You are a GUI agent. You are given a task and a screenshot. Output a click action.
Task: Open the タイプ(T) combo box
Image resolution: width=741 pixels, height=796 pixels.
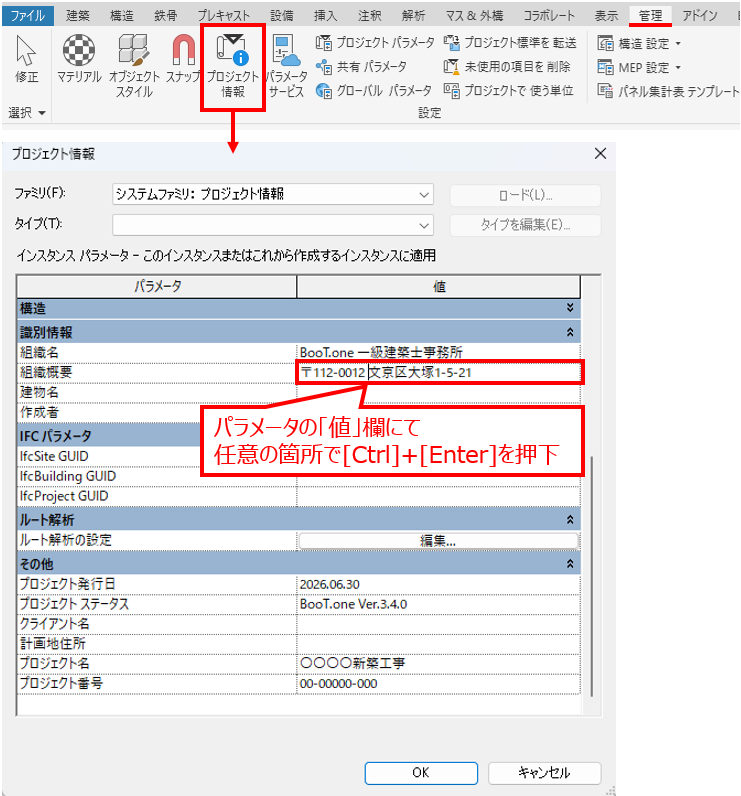click(x=273, y=225)
